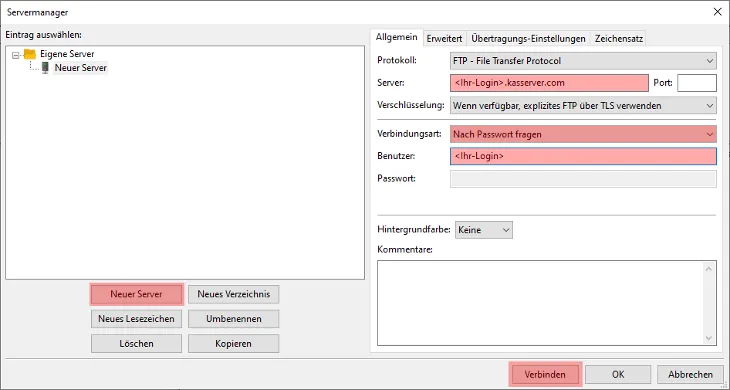Click the Neuer Server server icon

click(45, 68)
